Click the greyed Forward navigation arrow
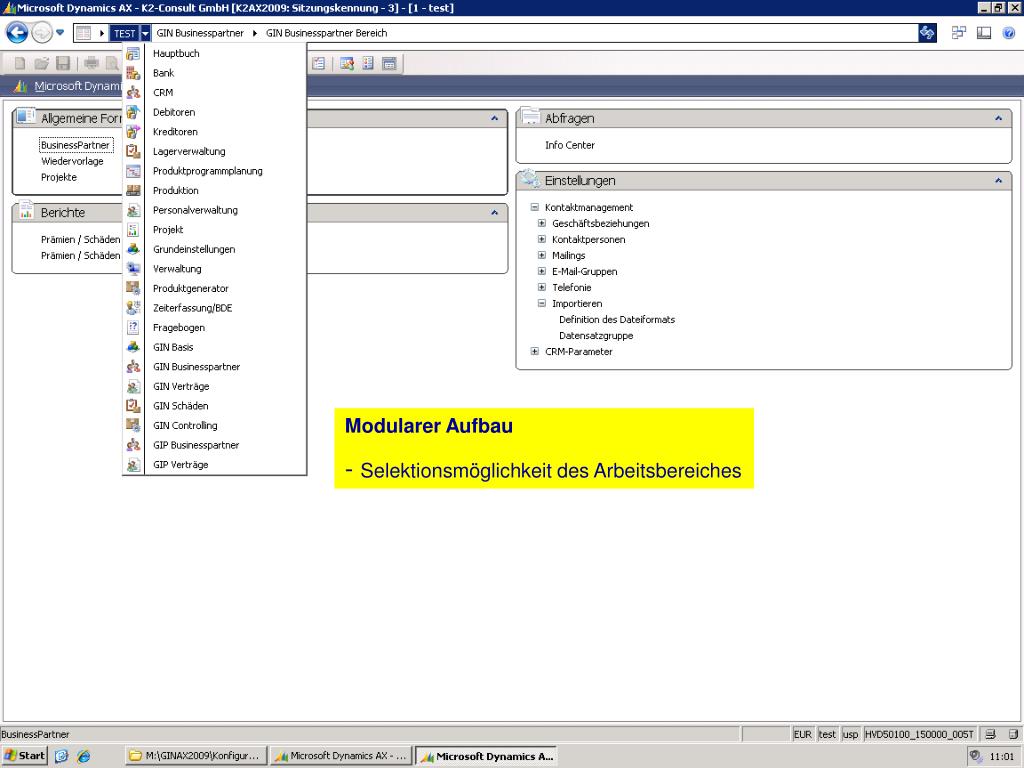This screenshot has height=768, width=1024. 42,32
